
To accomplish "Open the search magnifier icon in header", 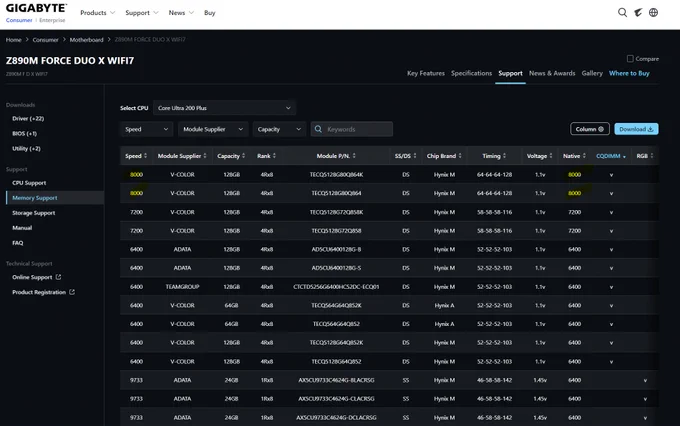I will (622, 13).
